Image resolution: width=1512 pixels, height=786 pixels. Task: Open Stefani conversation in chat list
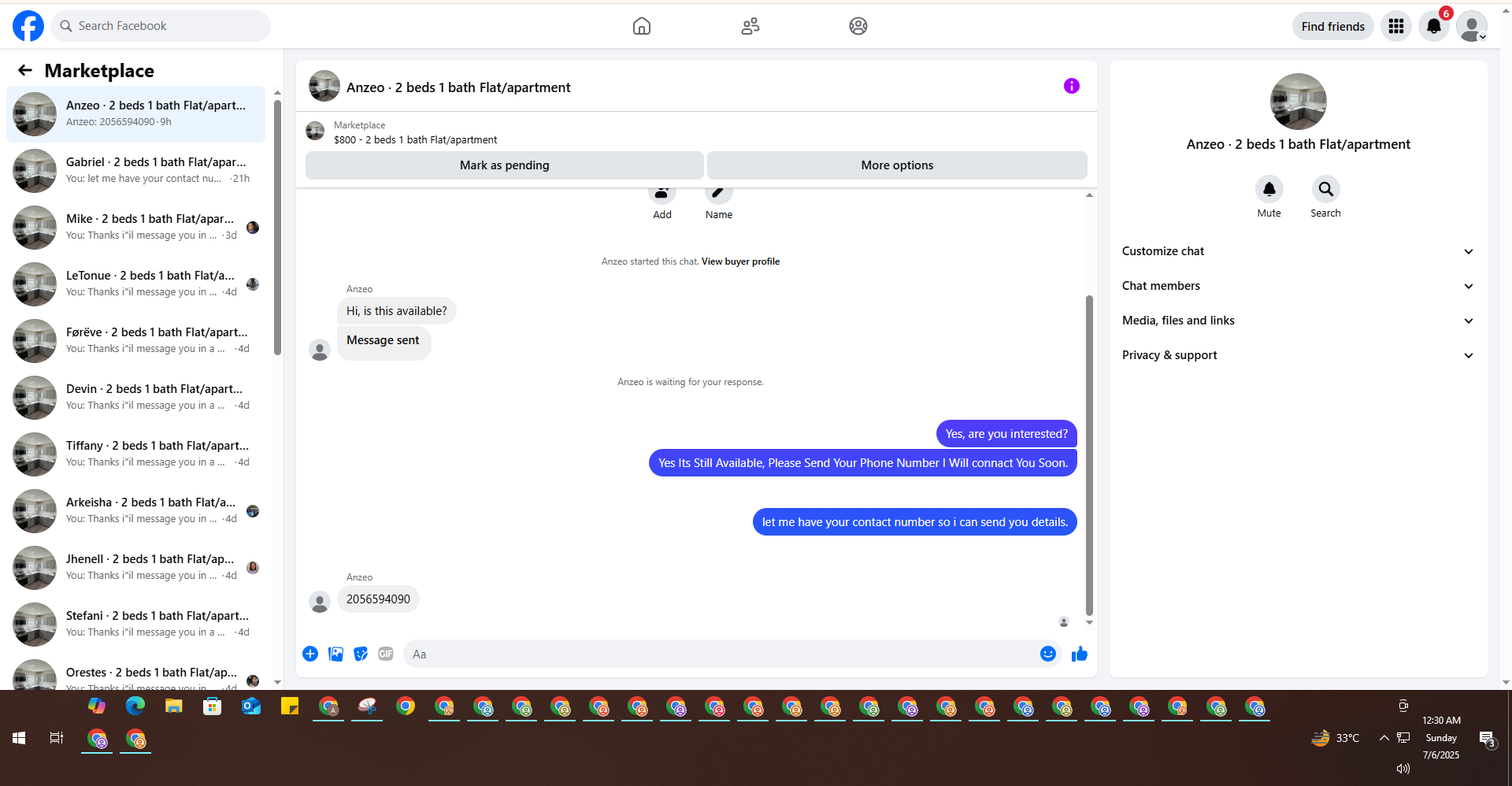click(135, 625)
